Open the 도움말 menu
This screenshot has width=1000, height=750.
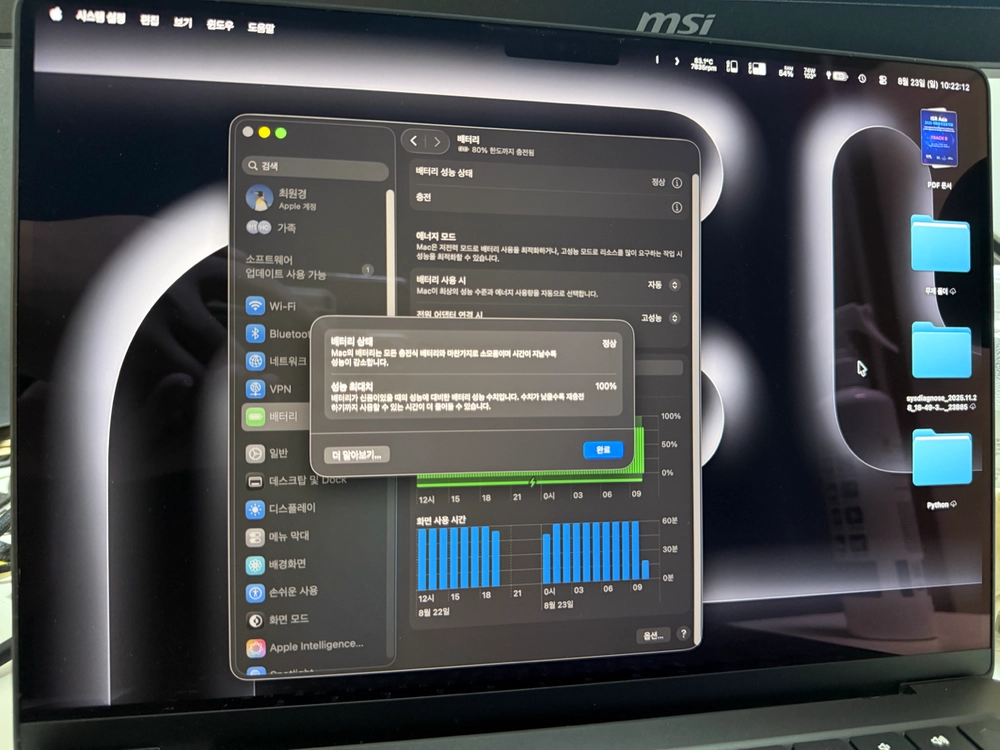click(261, 27)
